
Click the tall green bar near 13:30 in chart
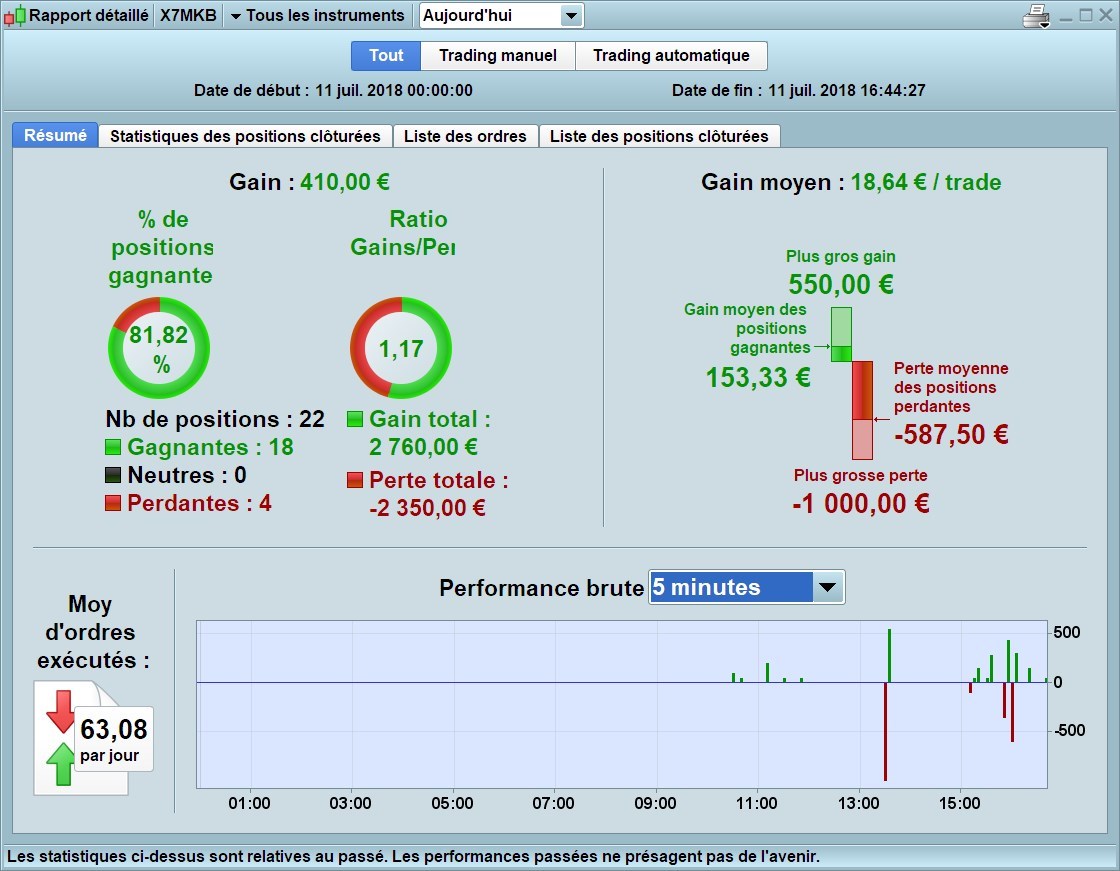click(x=889, y=656)
